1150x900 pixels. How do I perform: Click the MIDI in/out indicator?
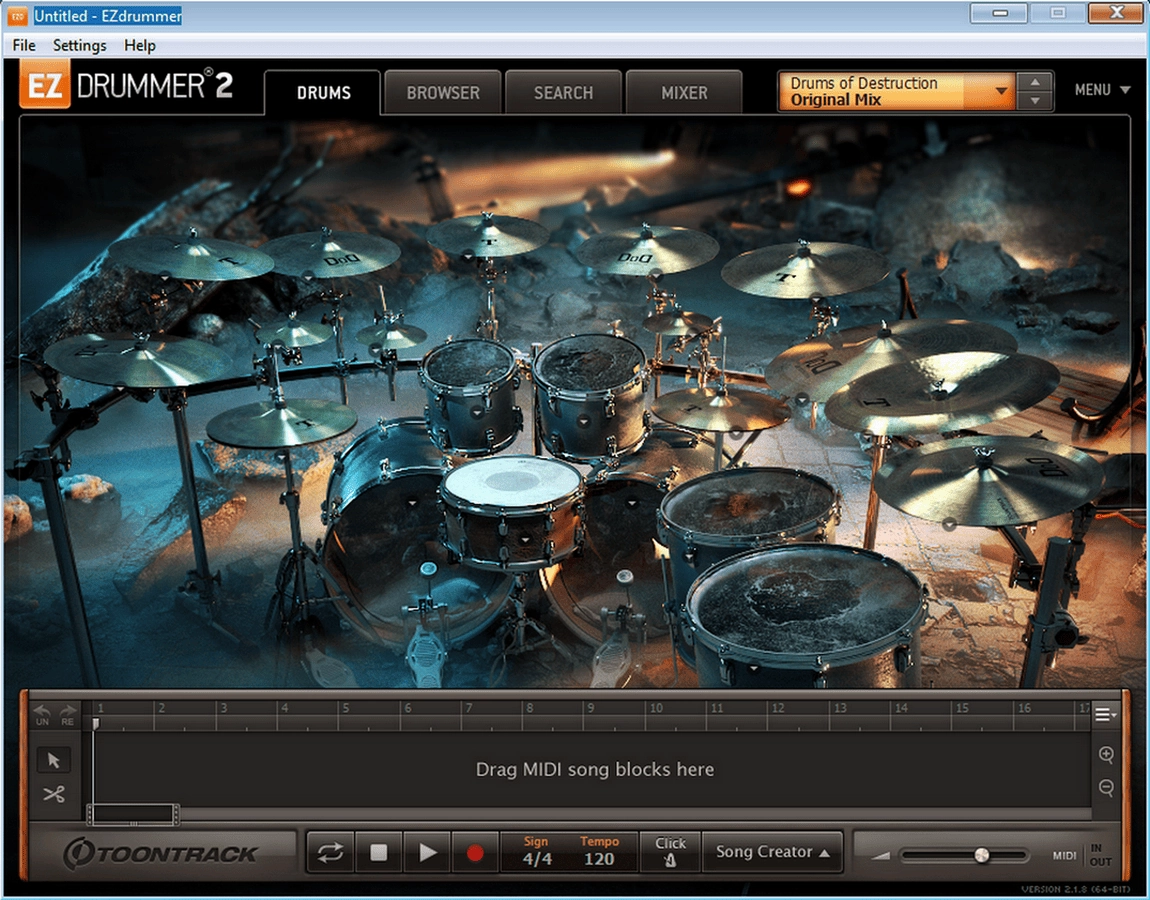pyautogui.click(x=1082, y=855)
